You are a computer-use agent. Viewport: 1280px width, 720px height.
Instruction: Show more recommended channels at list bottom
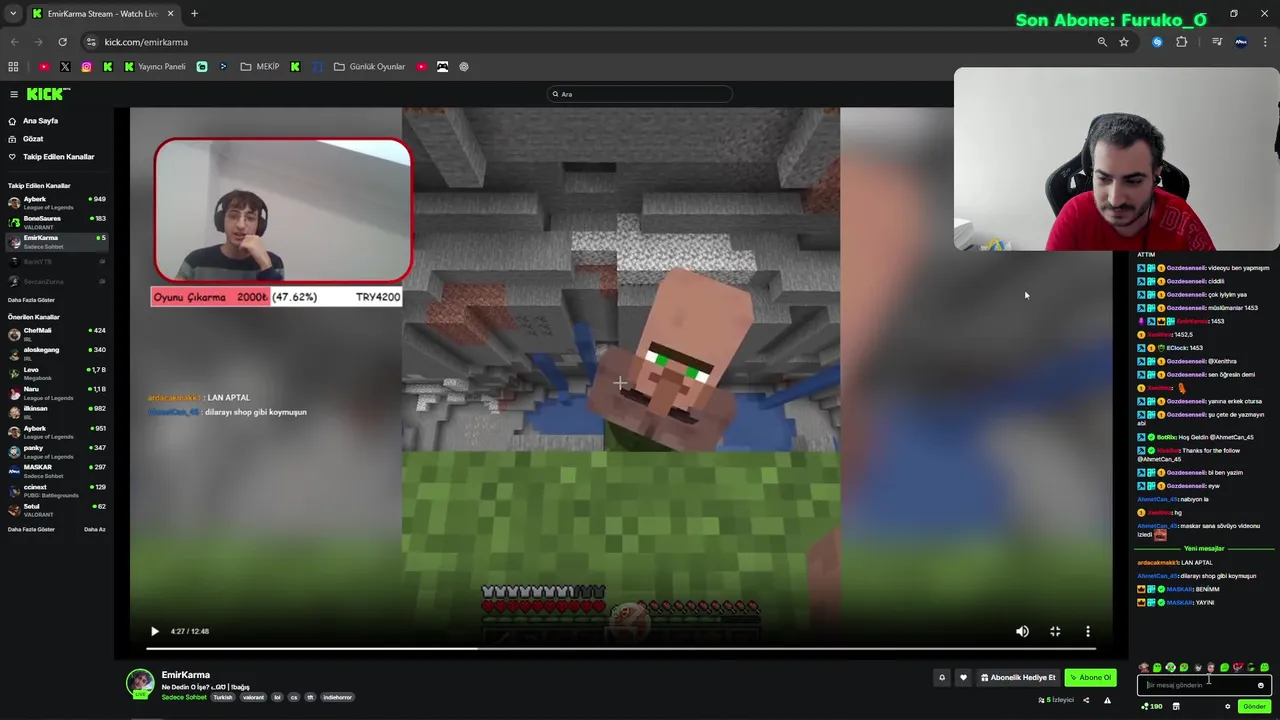tap(31, 529)
